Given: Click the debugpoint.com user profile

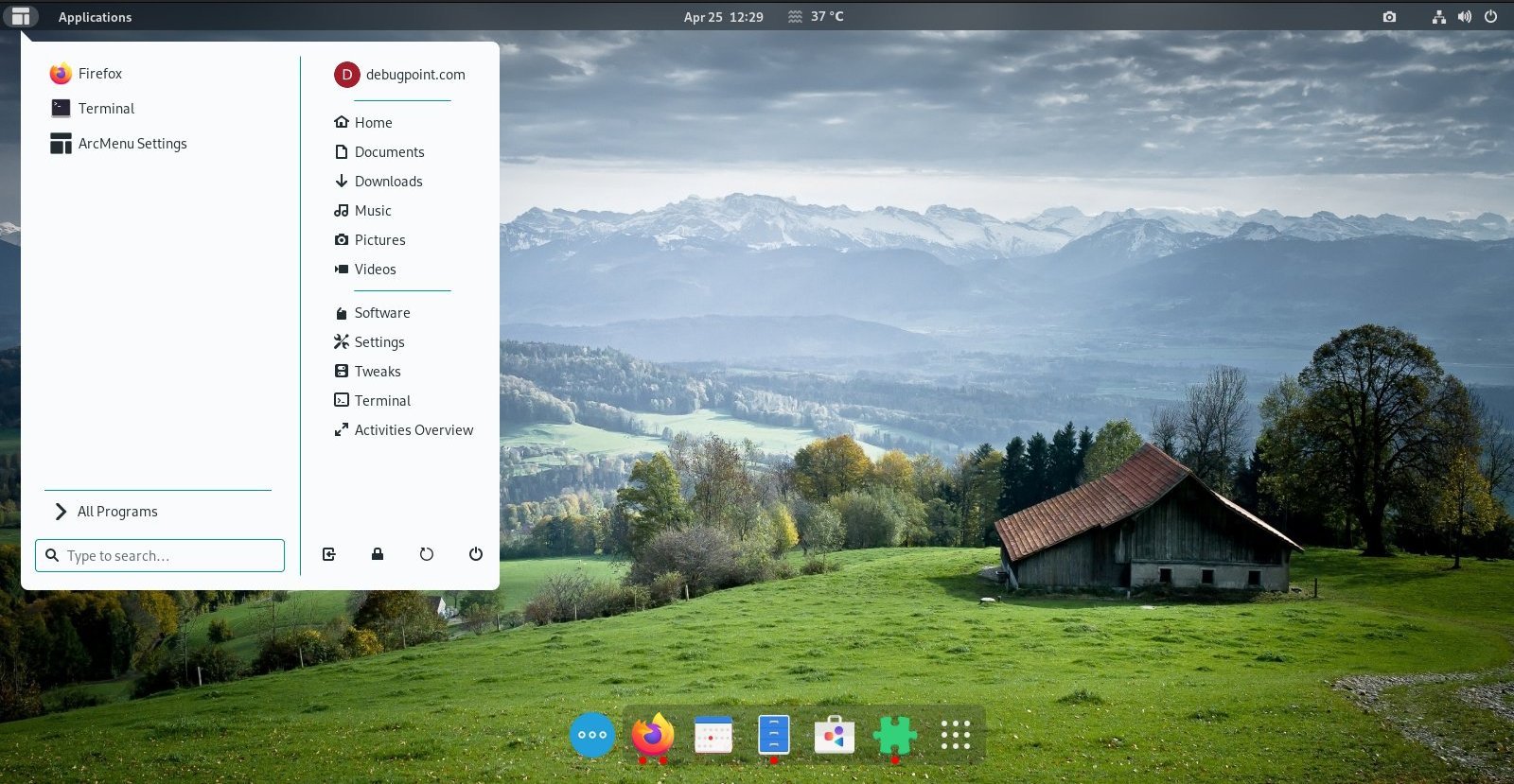Looking at the screenshot, I should click(x=401, y=75).
